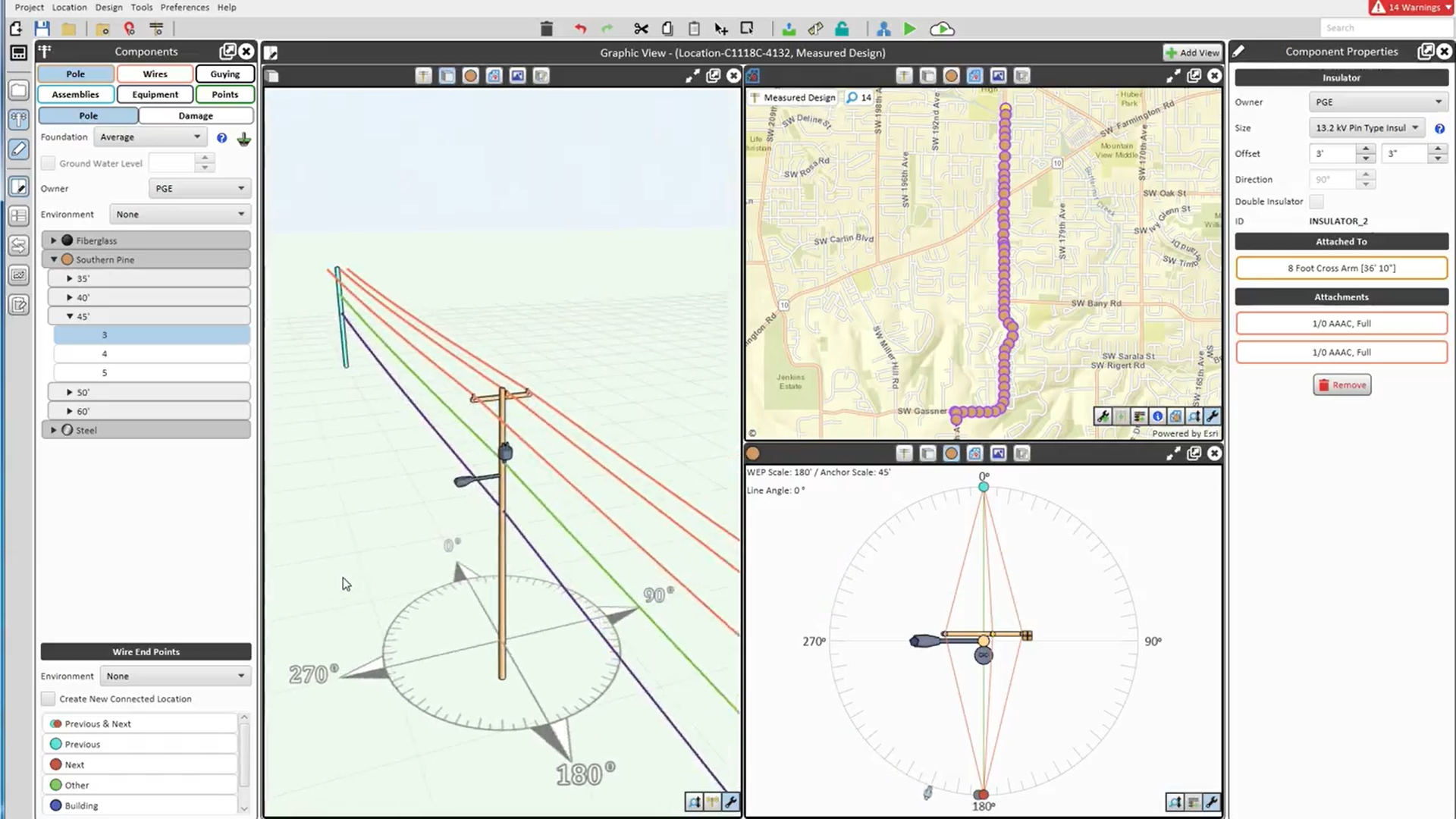Click the pencil icon in Component Properties header
Image resolution: width=1456 pixels, height=819 pixels.
(1238, 52)
